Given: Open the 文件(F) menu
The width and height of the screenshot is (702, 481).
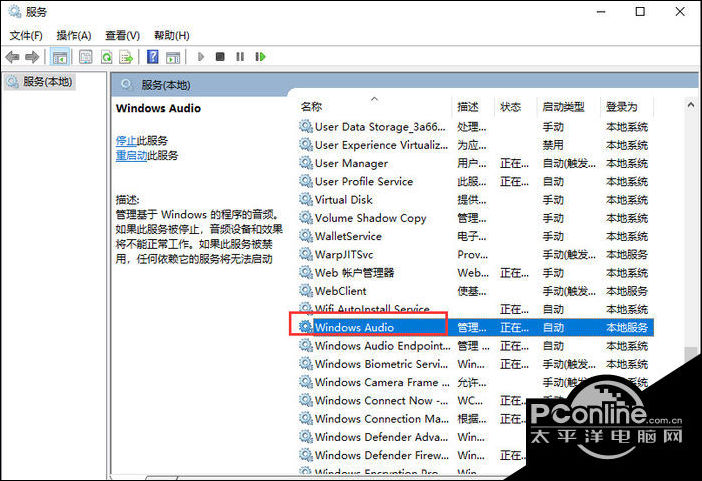Looking at the screenshot, I should [26, 35].
